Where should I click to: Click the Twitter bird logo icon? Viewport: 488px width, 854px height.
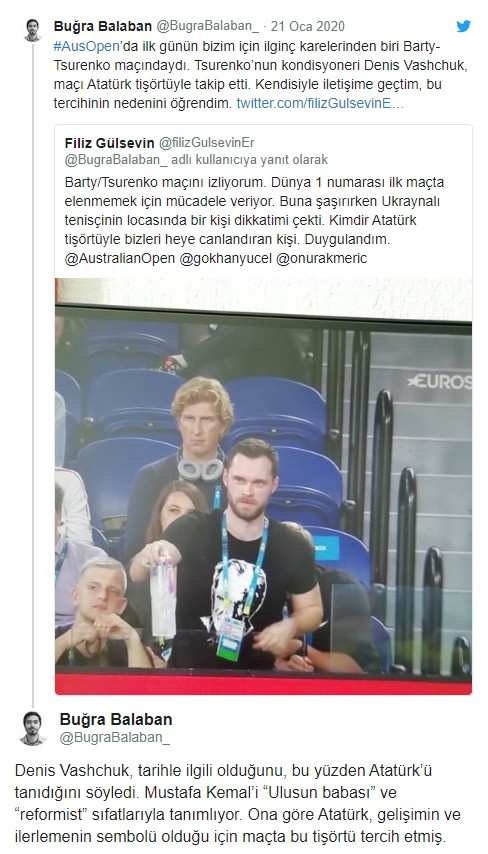pos(463,26)
